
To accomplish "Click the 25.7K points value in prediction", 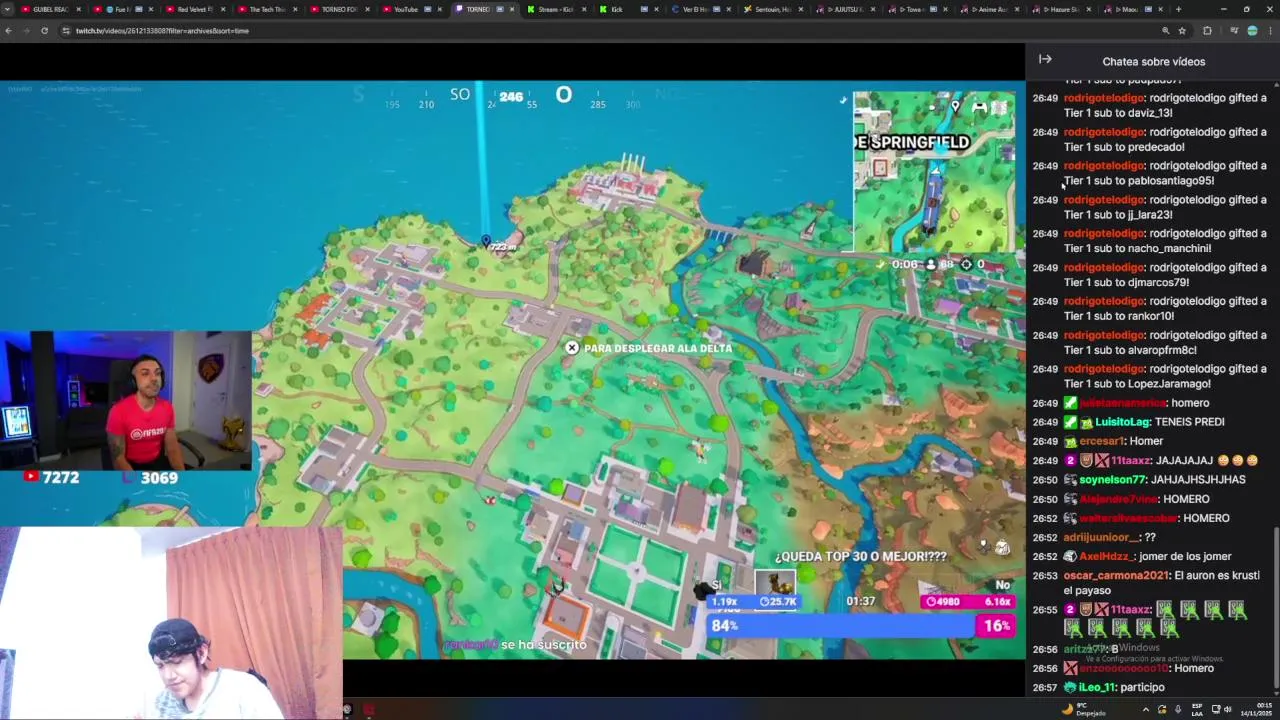I will [778, 602].
